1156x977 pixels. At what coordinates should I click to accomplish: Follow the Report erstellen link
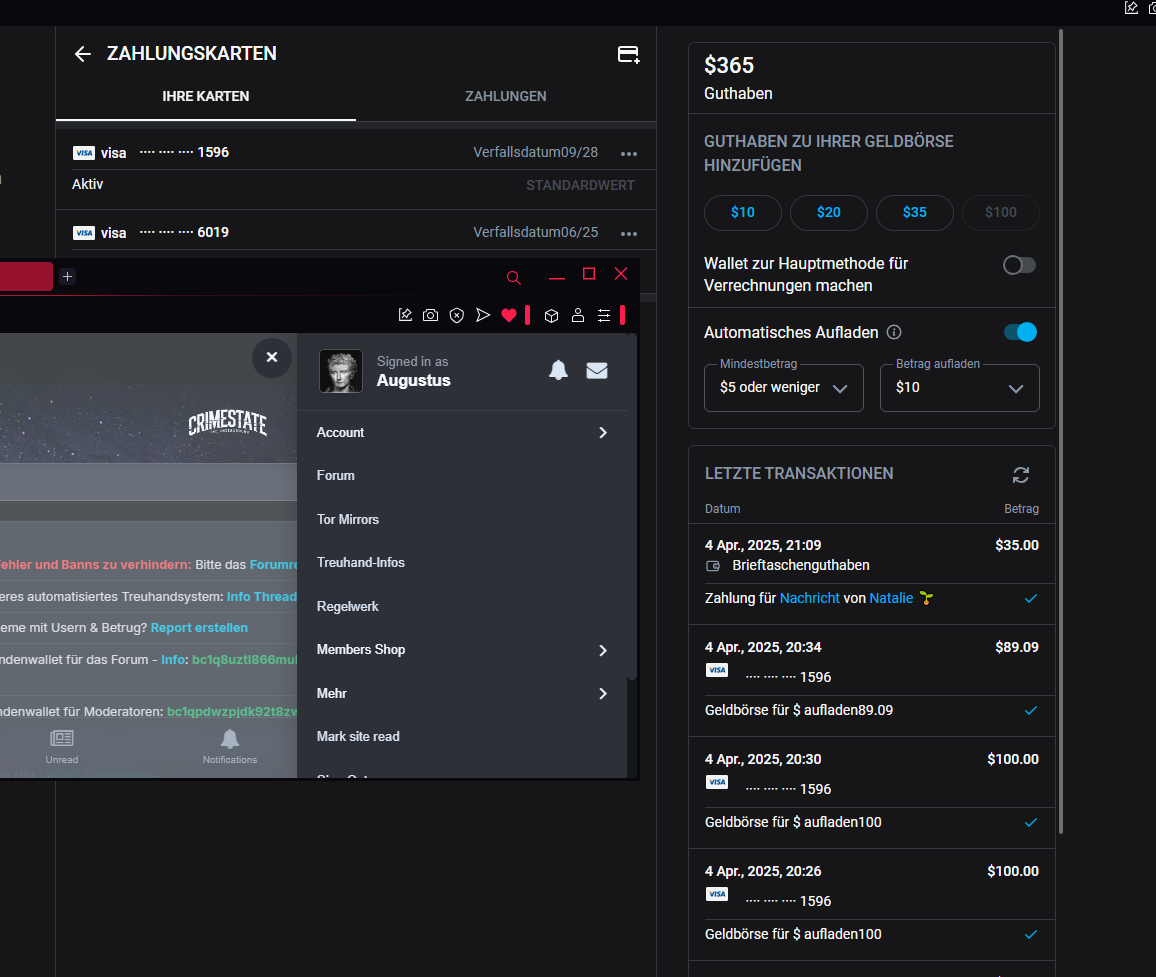199,627
